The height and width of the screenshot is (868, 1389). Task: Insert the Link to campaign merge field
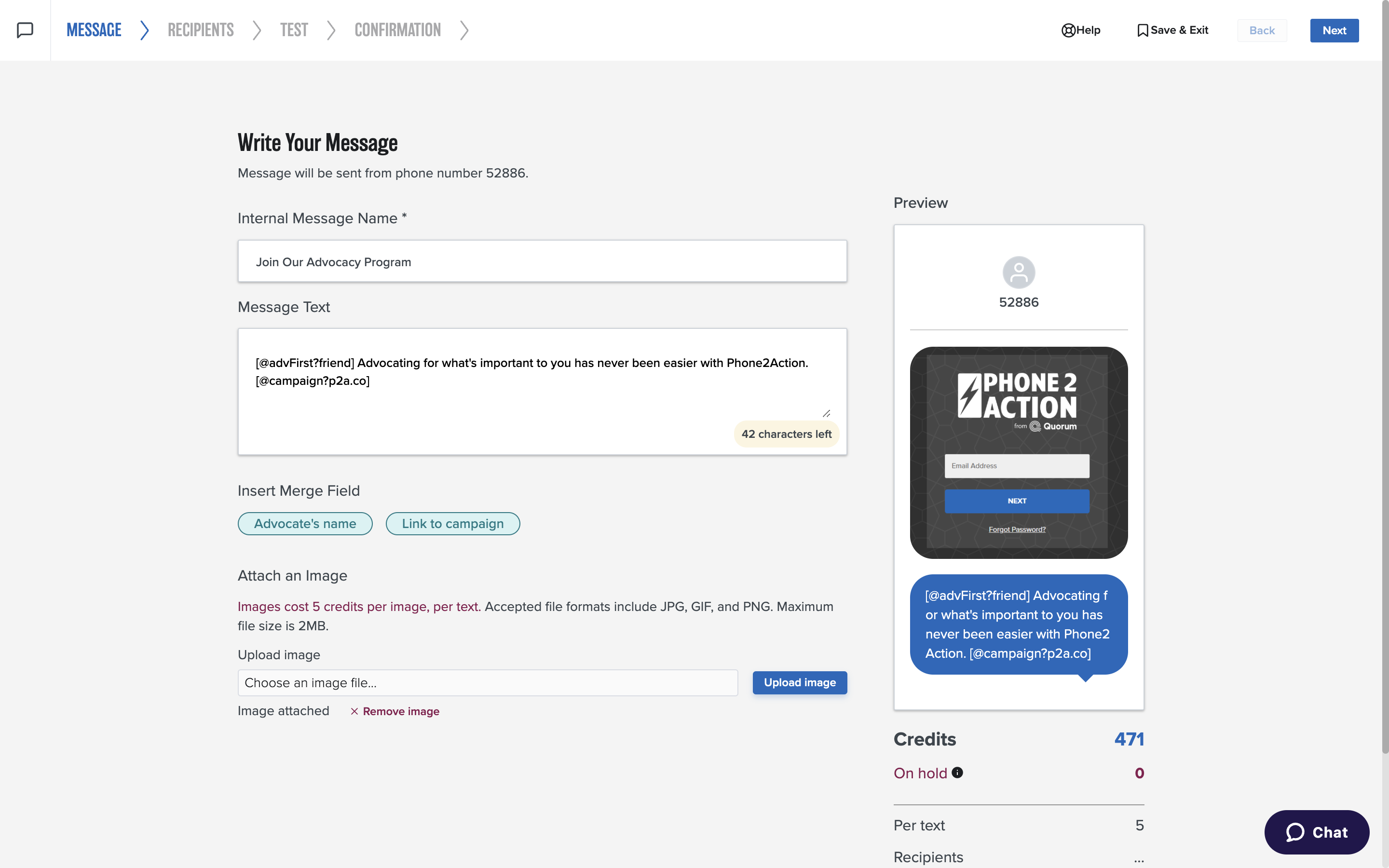[453, 523]
